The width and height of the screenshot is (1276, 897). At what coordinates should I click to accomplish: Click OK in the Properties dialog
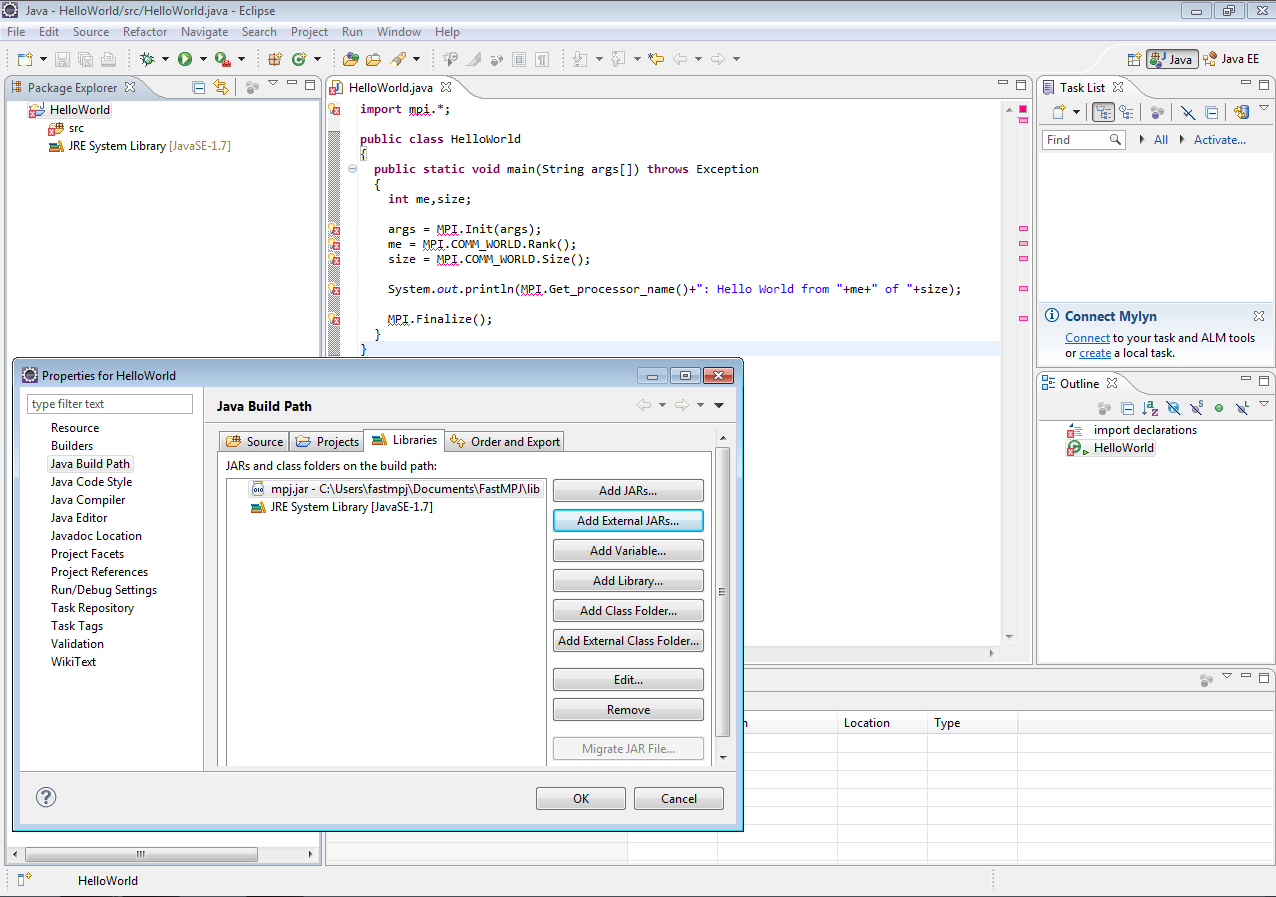tap(581, 798)
